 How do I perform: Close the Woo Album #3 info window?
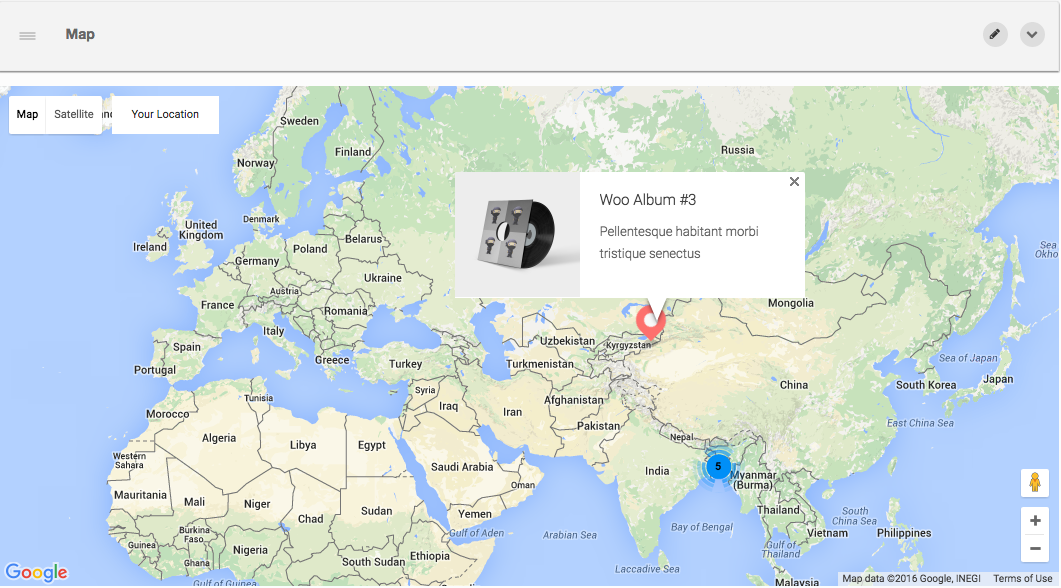coord(794,182)
